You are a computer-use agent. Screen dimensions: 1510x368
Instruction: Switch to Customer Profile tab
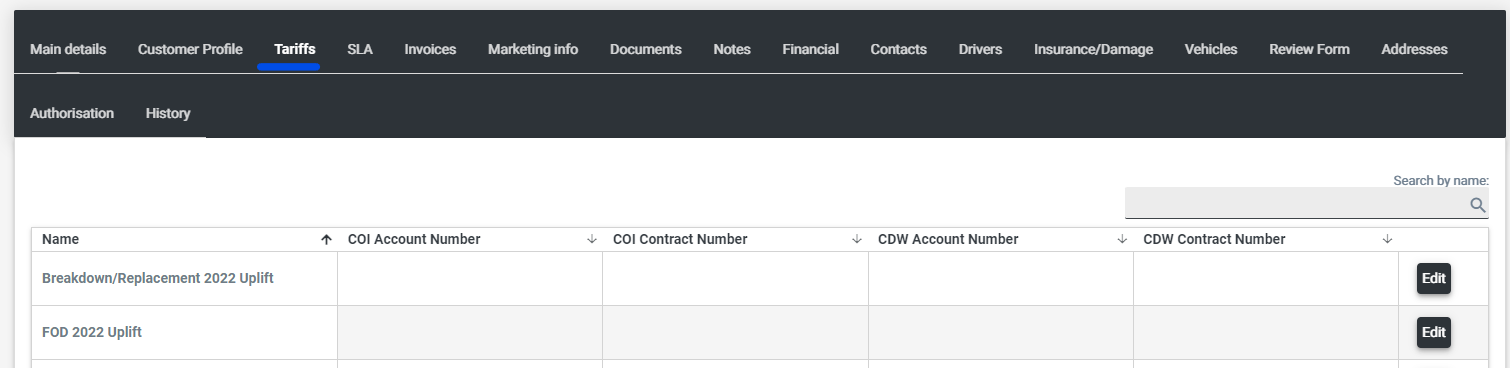pyautogui.click(x=190, y=49)
